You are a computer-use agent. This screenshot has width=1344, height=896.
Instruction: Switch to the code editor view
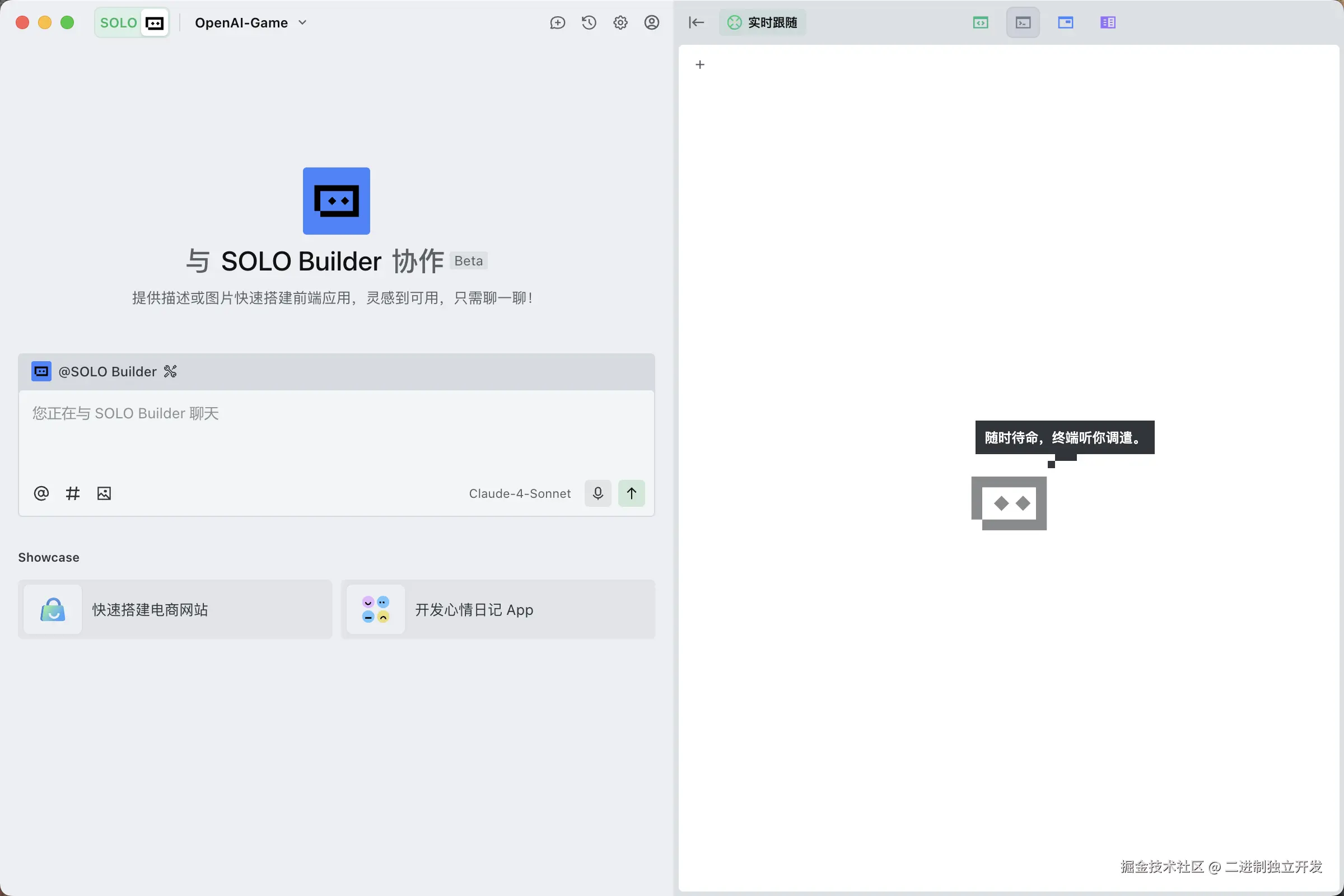(x=980, y=23)
